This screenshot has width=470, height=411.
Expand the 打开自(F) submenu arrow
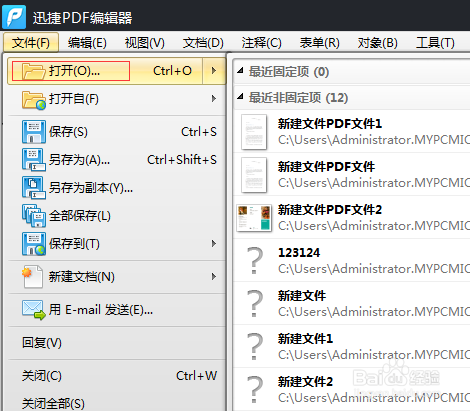click(214, 99)
